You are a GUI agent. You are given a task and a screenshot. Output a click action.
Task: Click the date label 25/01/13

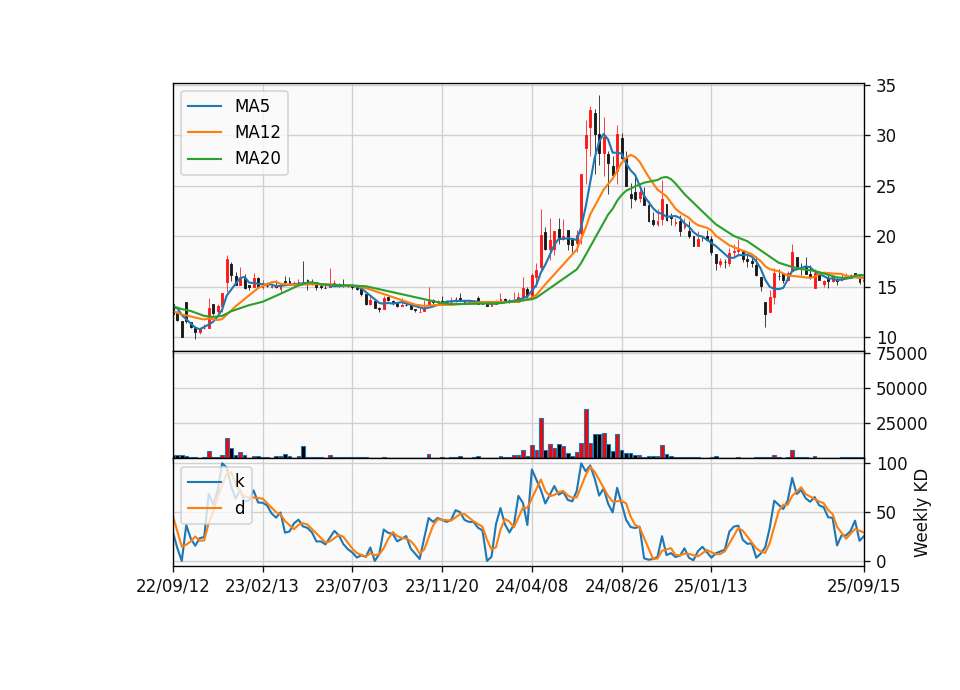711,587
